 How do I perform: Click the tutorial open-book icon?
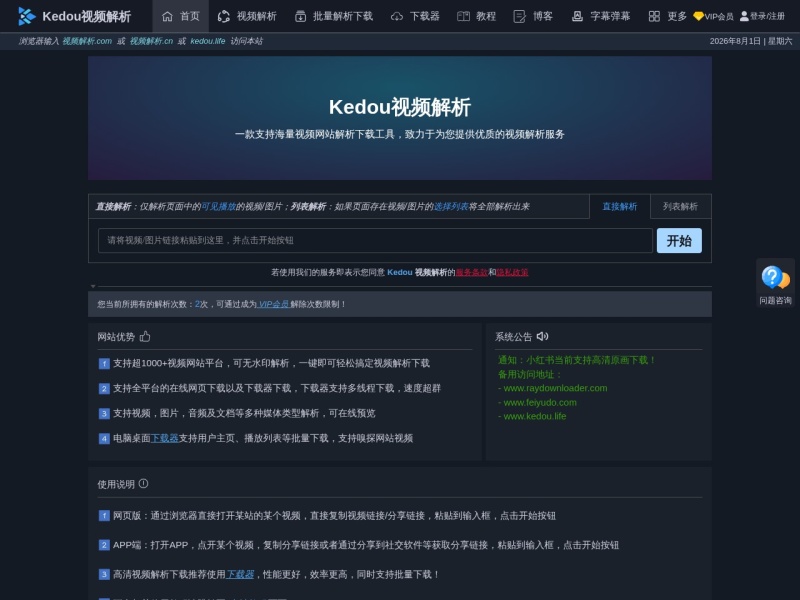(463, 16)
